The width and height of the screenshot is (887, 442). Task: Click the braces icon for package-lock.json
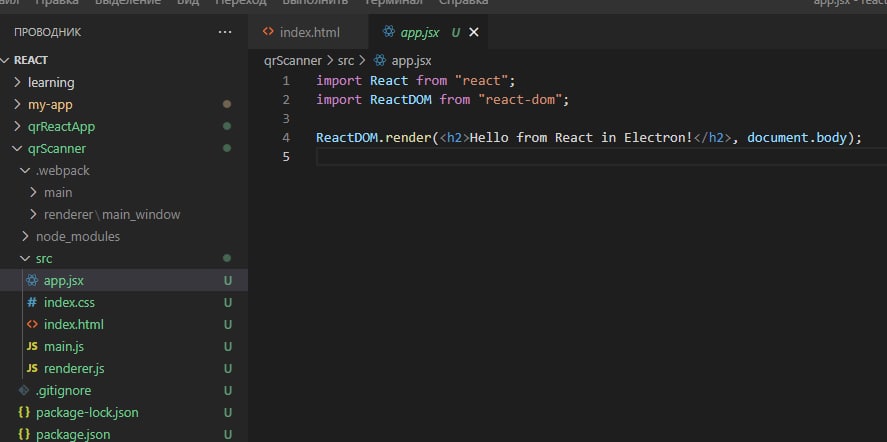pyautogui.click(x=24, y=412)
